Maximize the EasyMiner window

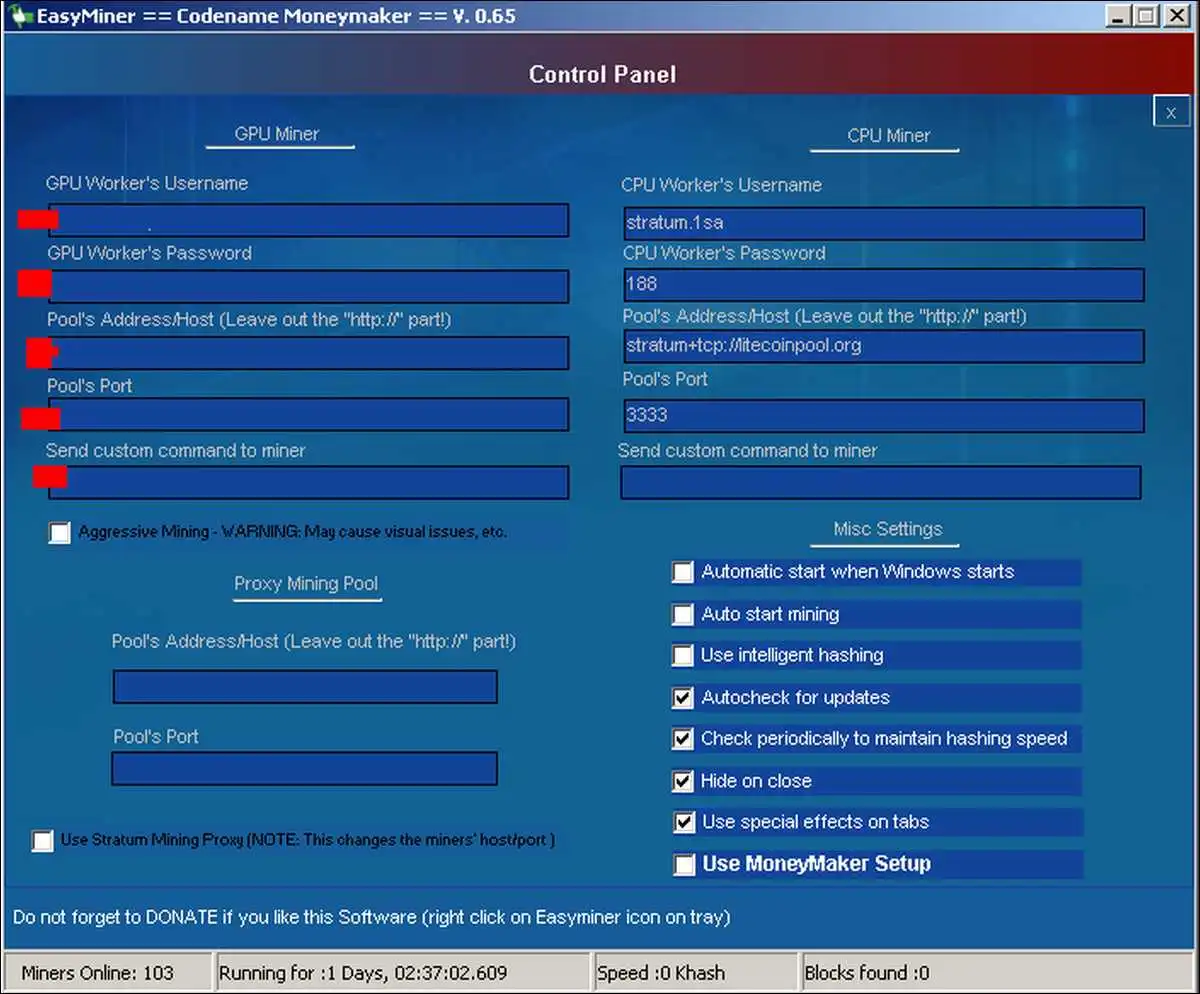coord(1146,16)
